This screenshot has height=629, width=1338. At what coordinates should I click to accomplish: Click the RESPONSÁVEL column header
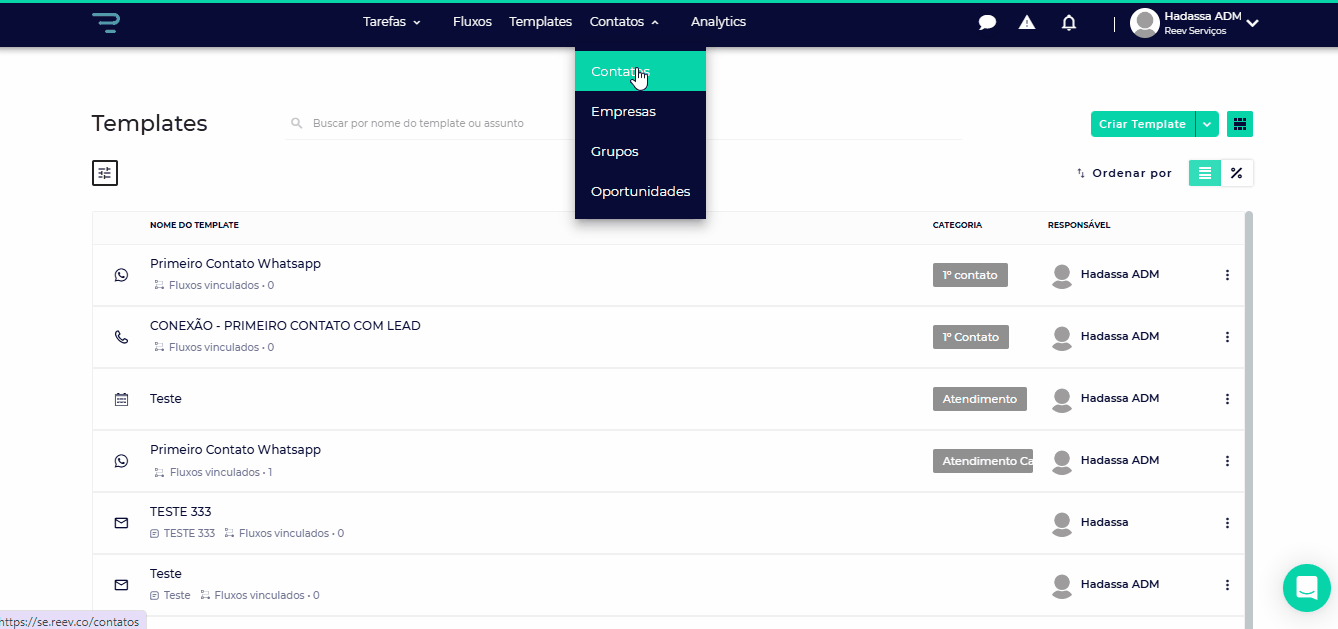coord(1079,225)
